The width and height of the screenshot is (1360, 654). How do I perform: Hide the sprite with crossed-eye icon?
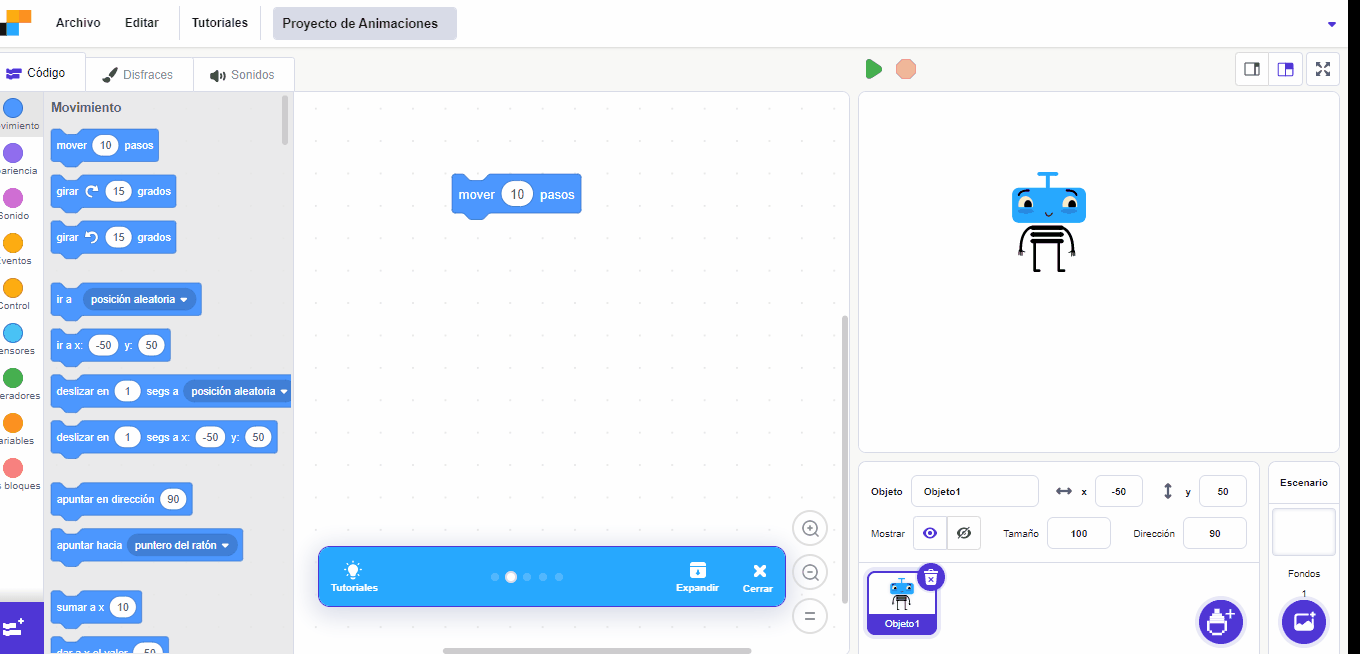pos(964,533)
